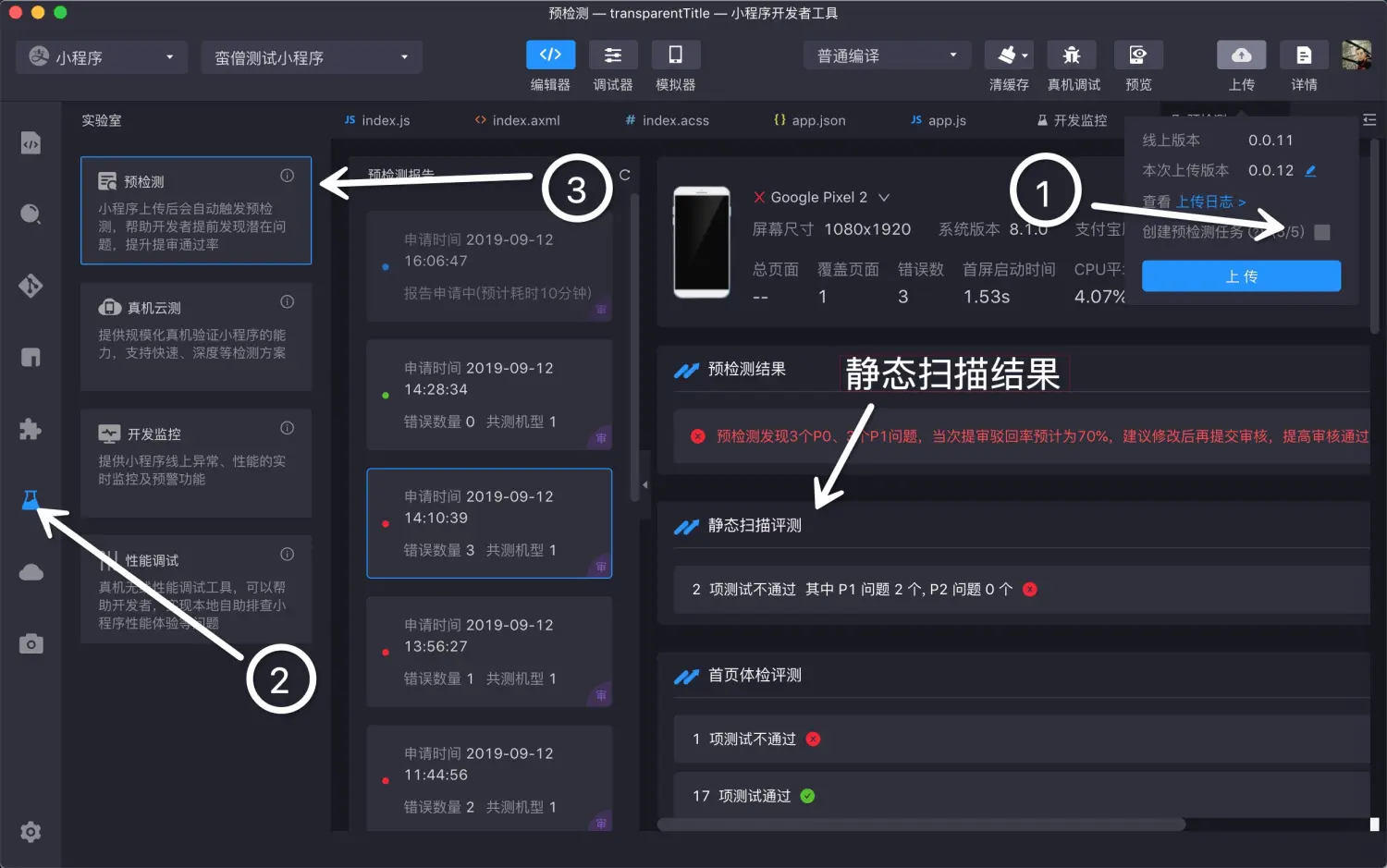Image resolution: width=1387 pixels, height=868 pixels.
Task: Toggle the 模拟器 simulator panel button
Action: (675, 55)
